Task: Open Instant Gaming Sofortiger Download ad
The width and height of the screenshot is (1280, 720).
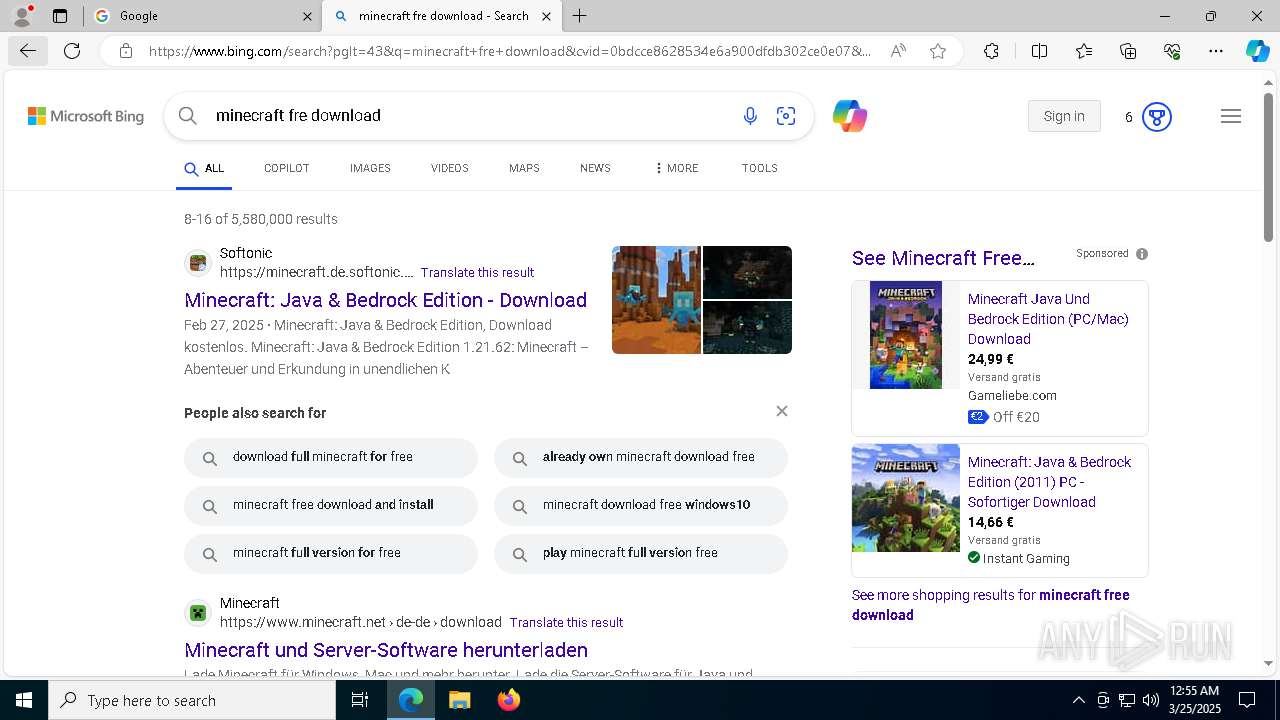Action: pos(1049,482)
